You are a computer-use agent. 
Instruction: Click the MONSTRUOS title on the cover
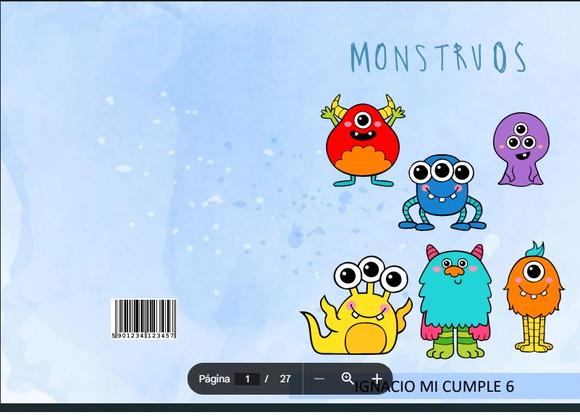coord(438,57)
